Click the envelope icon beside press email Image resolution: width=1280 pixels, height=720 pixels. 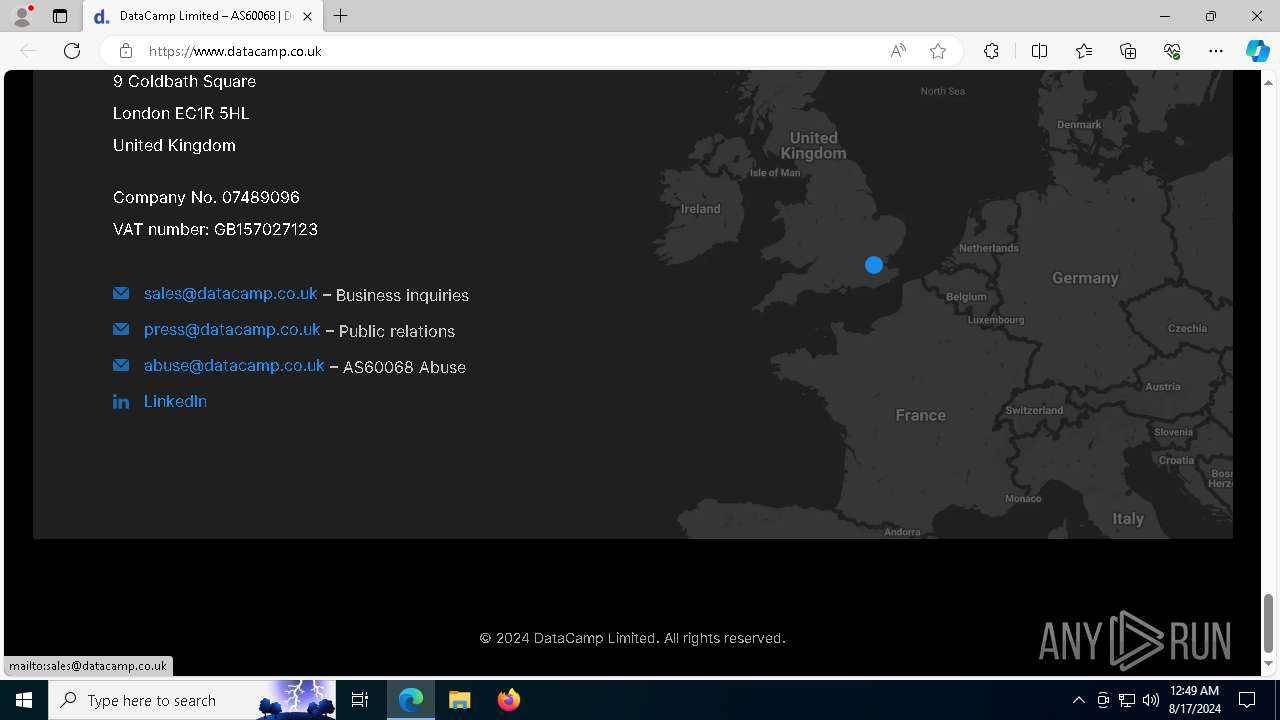pyautogui.click(x=121, y=330)
